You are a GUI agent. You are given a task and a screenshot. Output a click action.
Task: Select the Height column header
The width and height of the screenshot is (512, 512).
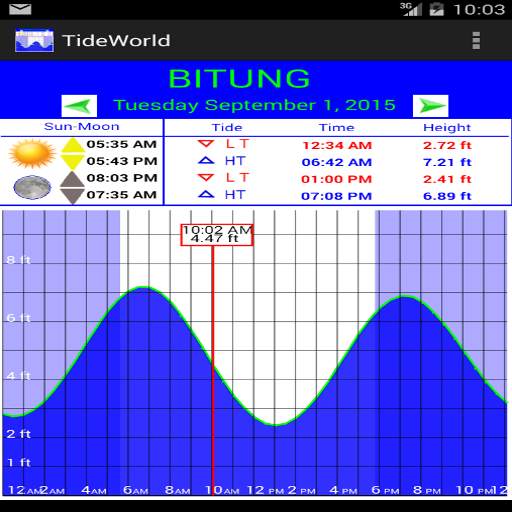click(447, 128)
